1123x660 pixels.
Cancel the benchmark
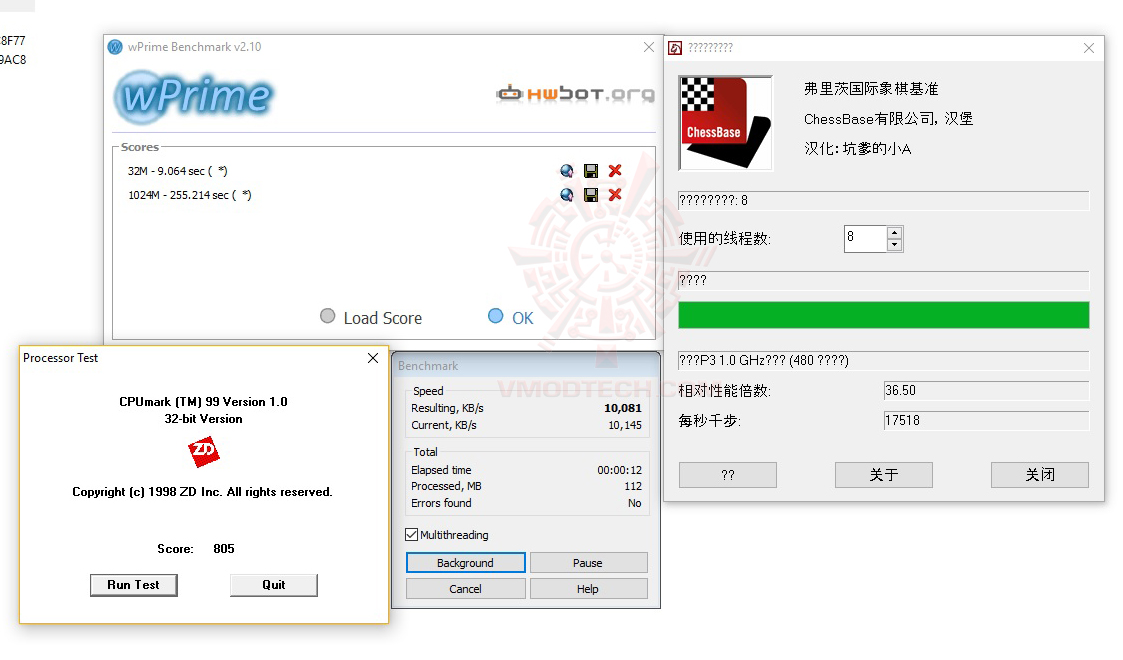tap(466, 588)
